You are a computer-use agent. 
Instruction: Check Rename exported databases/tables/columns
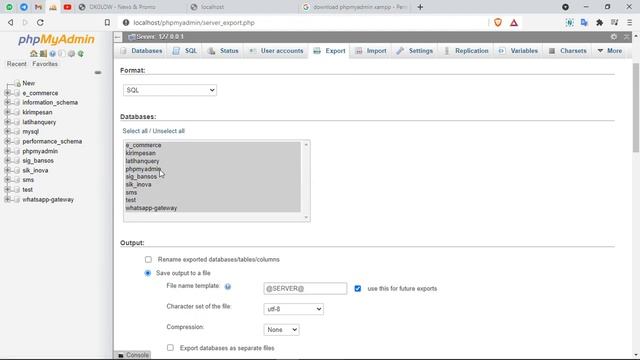tap(148, 259)
